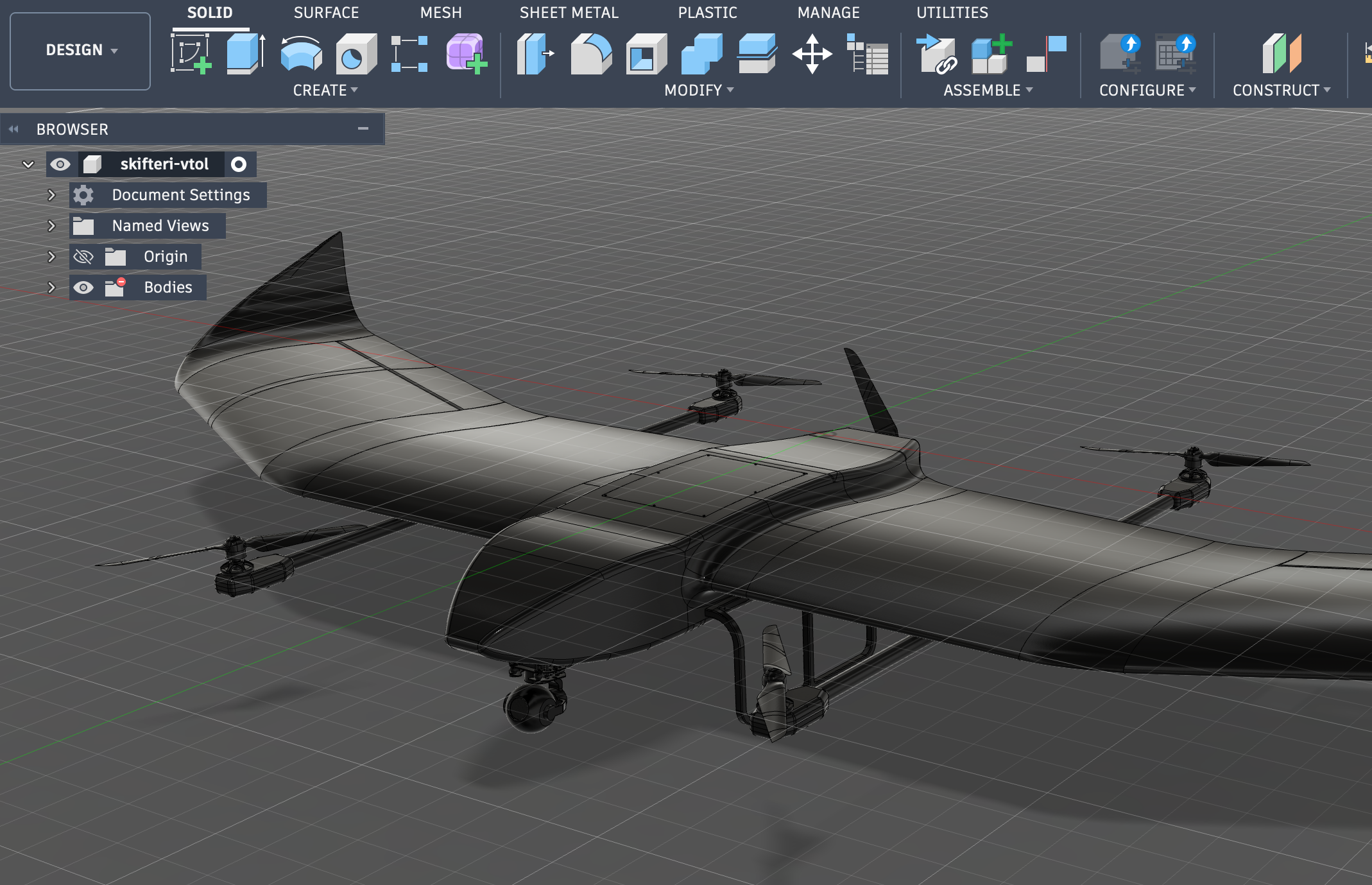Toggle visibility of skifteri-vtol component

61,164
